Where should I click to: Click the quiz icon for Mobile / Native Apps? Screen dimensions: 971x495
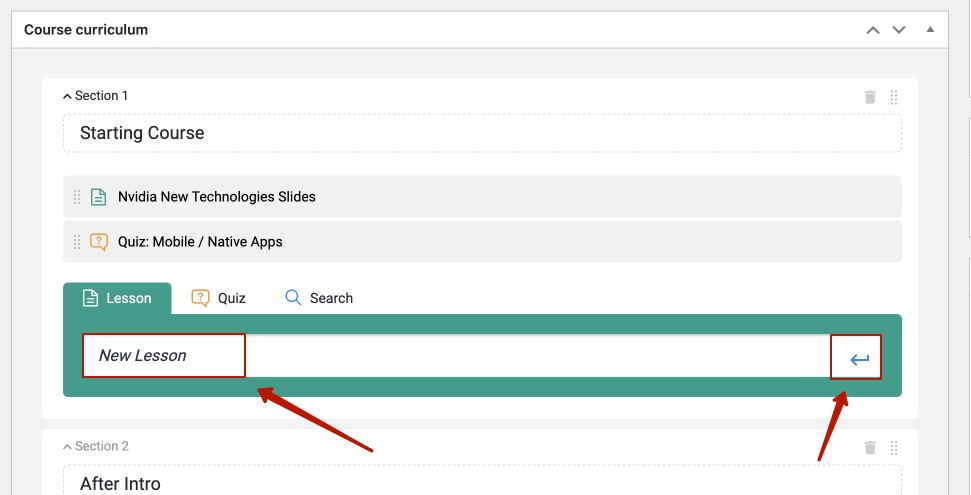[x=98, y=242]
